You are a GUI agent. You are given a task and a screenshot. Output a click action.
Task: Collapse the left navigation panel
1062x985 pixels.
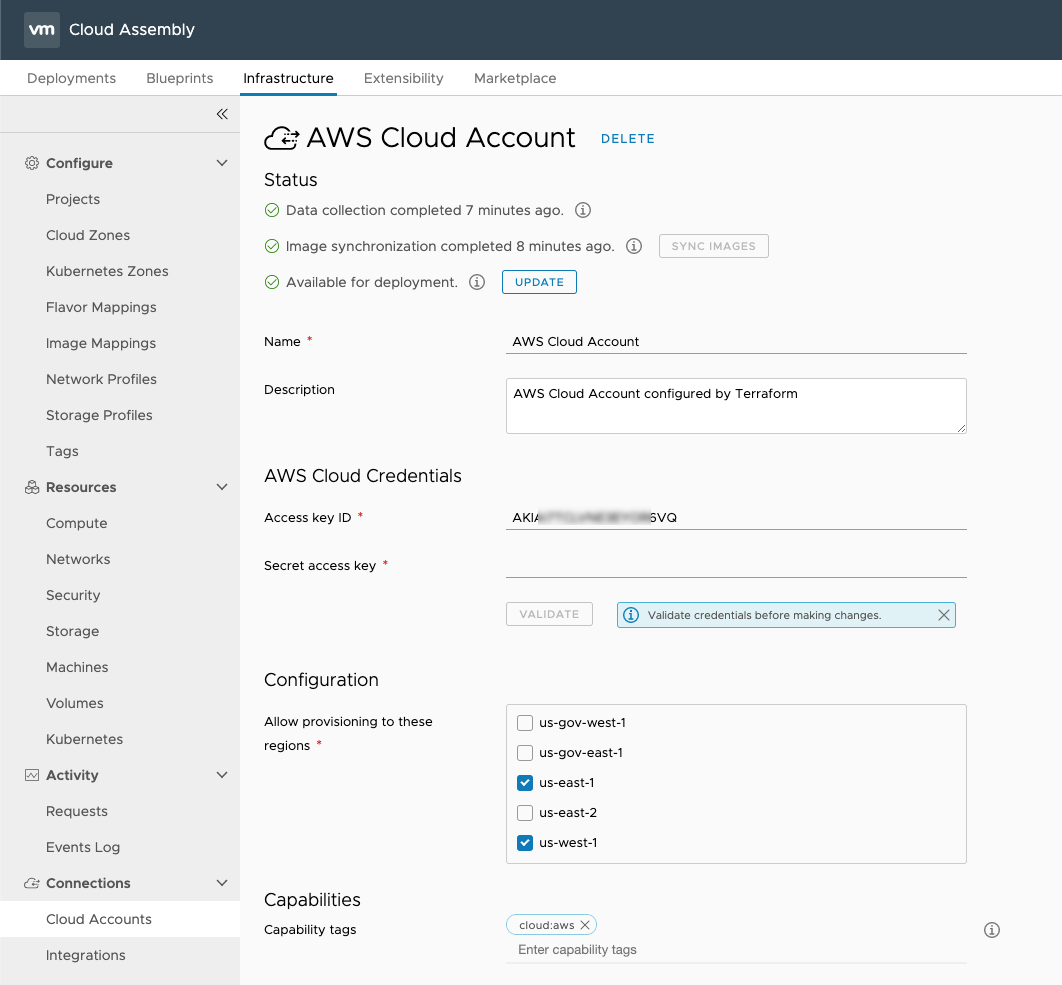[222, 114]
